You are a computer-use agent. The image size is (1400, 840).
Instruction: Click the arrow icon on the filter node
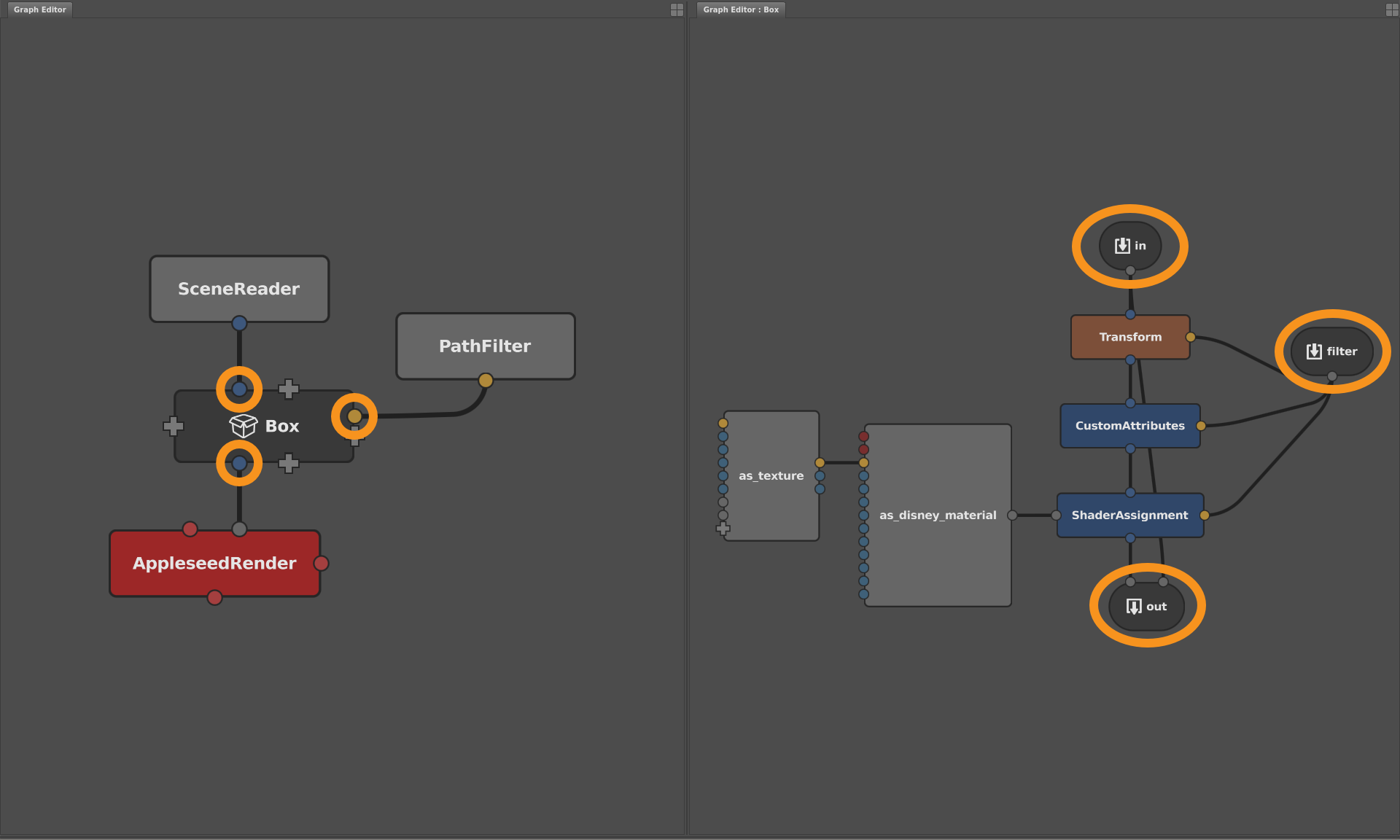[x=1313, y=351]
